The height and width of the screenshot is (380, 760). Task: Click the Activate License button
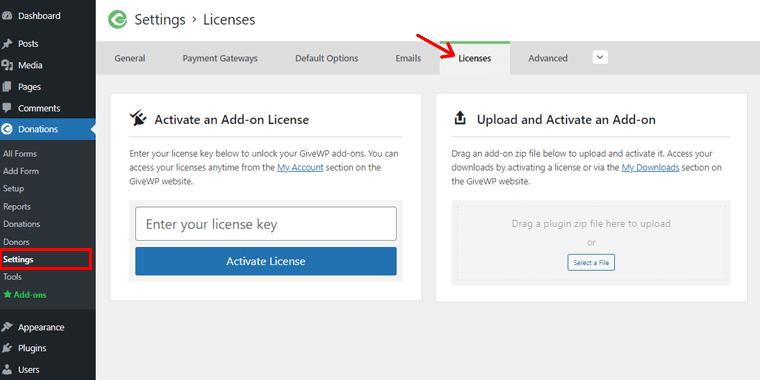point(266,261)
